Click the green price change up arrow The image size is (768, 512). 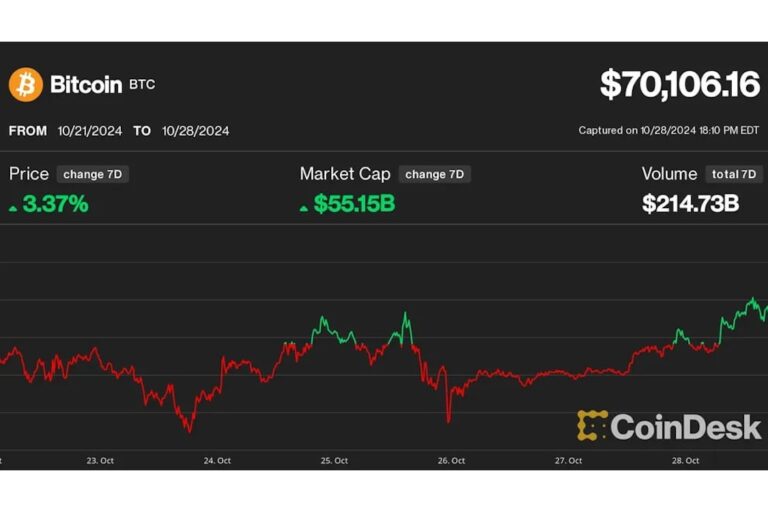(13, 207)
